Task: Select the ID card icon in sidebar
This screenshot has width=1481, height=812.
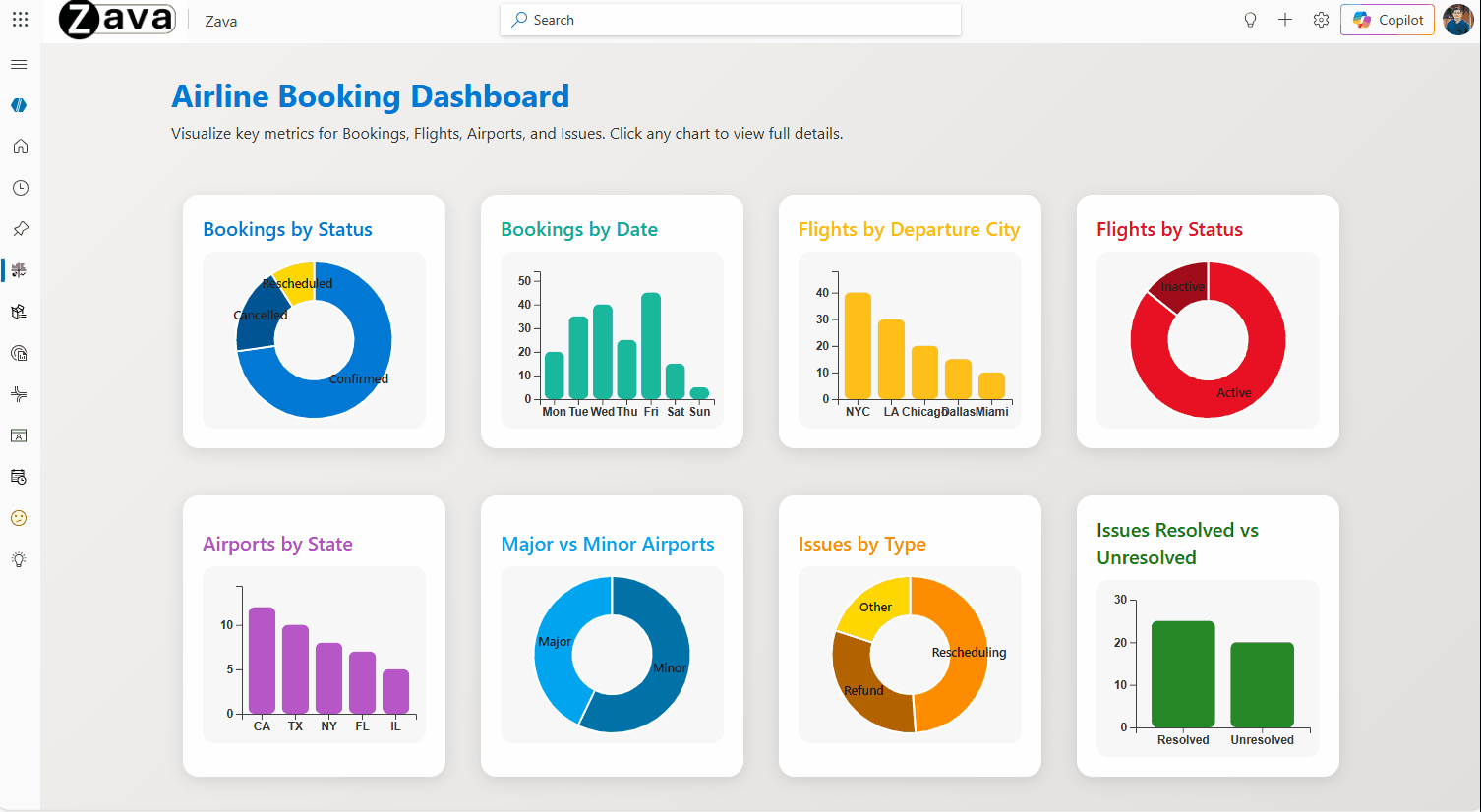Action: coord(19,435)
